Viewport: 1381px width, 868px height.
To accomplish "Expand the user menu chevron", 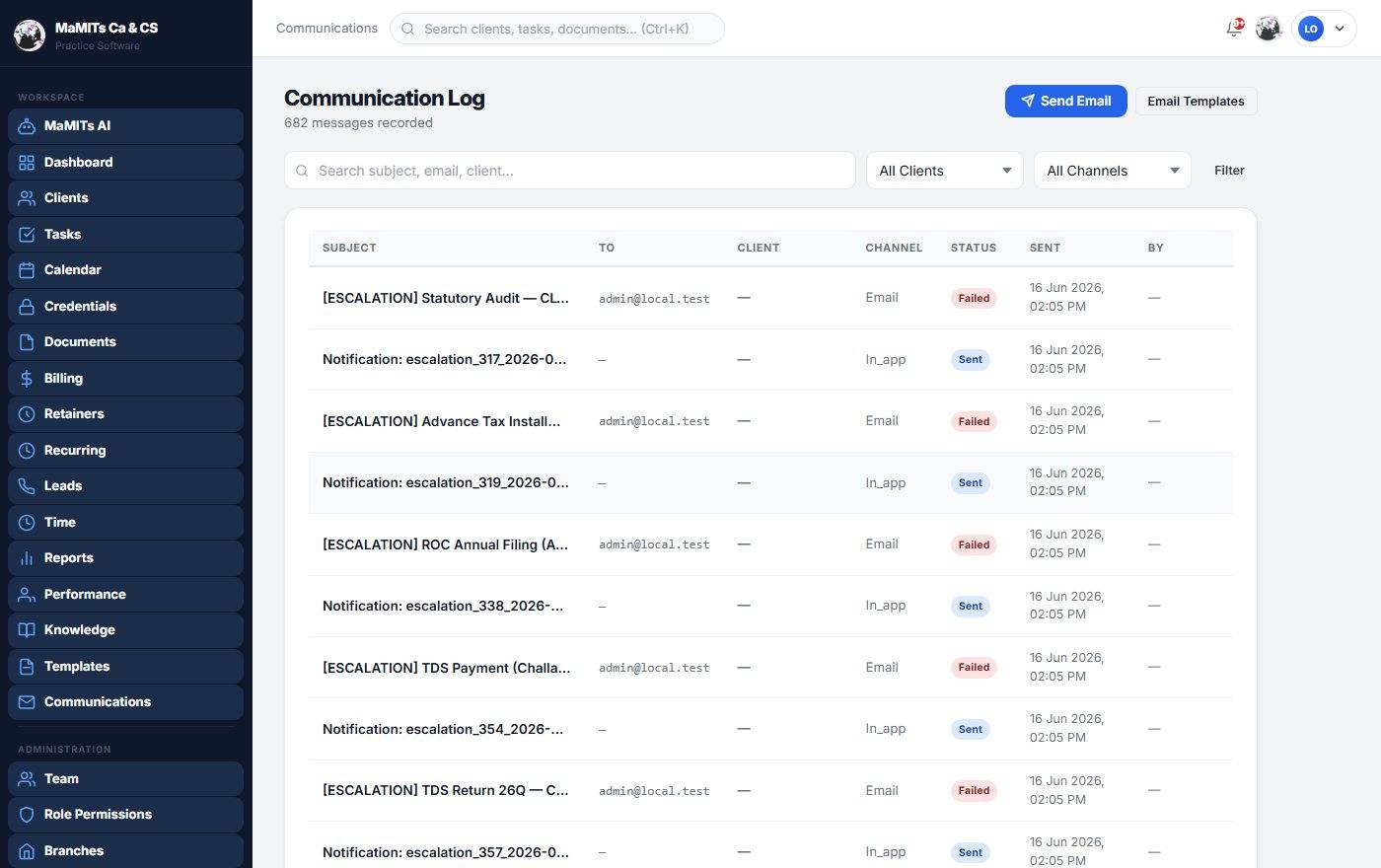I will (x=1340, y=29).
